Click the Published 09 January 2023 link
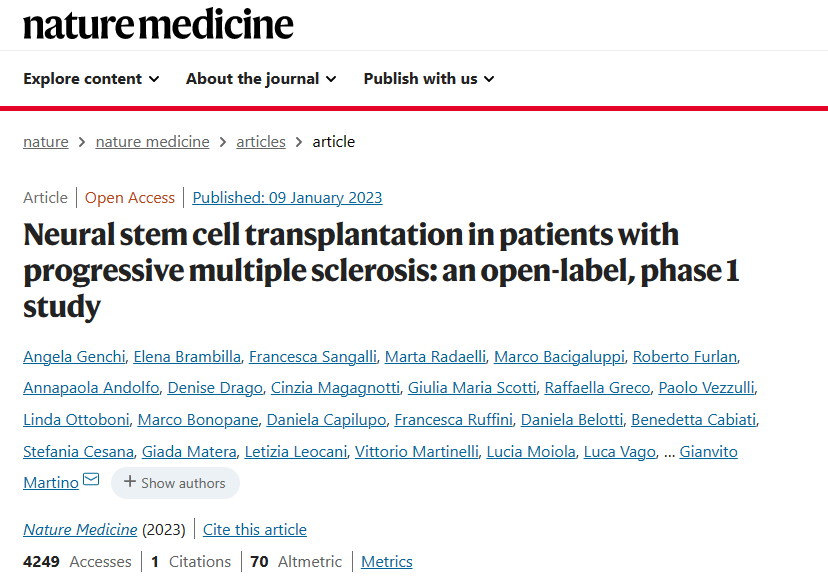Image resolution: width=828 pixels, height=581 pixels. pos(287,198)
